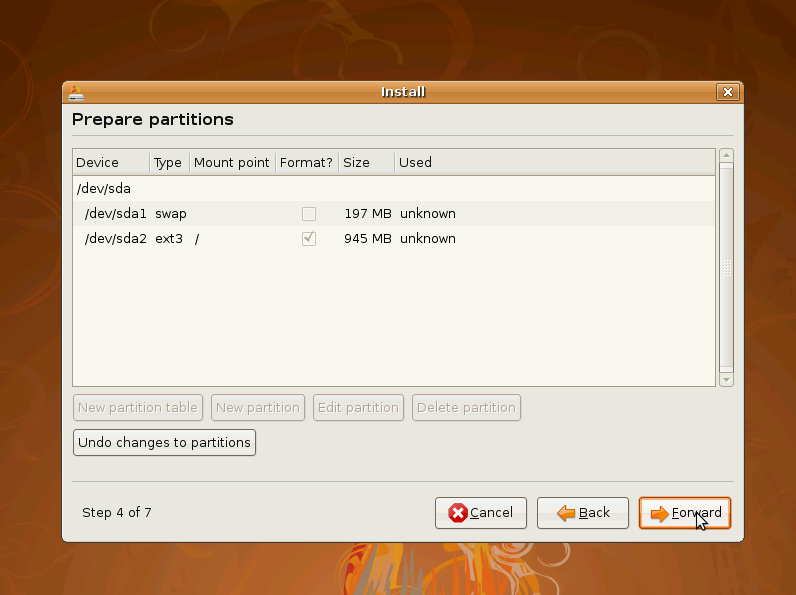Image resolution: width=796 pixels, height=595 pixels.
Task: Click the scrollbar up arrow
Action: (726, 155)
